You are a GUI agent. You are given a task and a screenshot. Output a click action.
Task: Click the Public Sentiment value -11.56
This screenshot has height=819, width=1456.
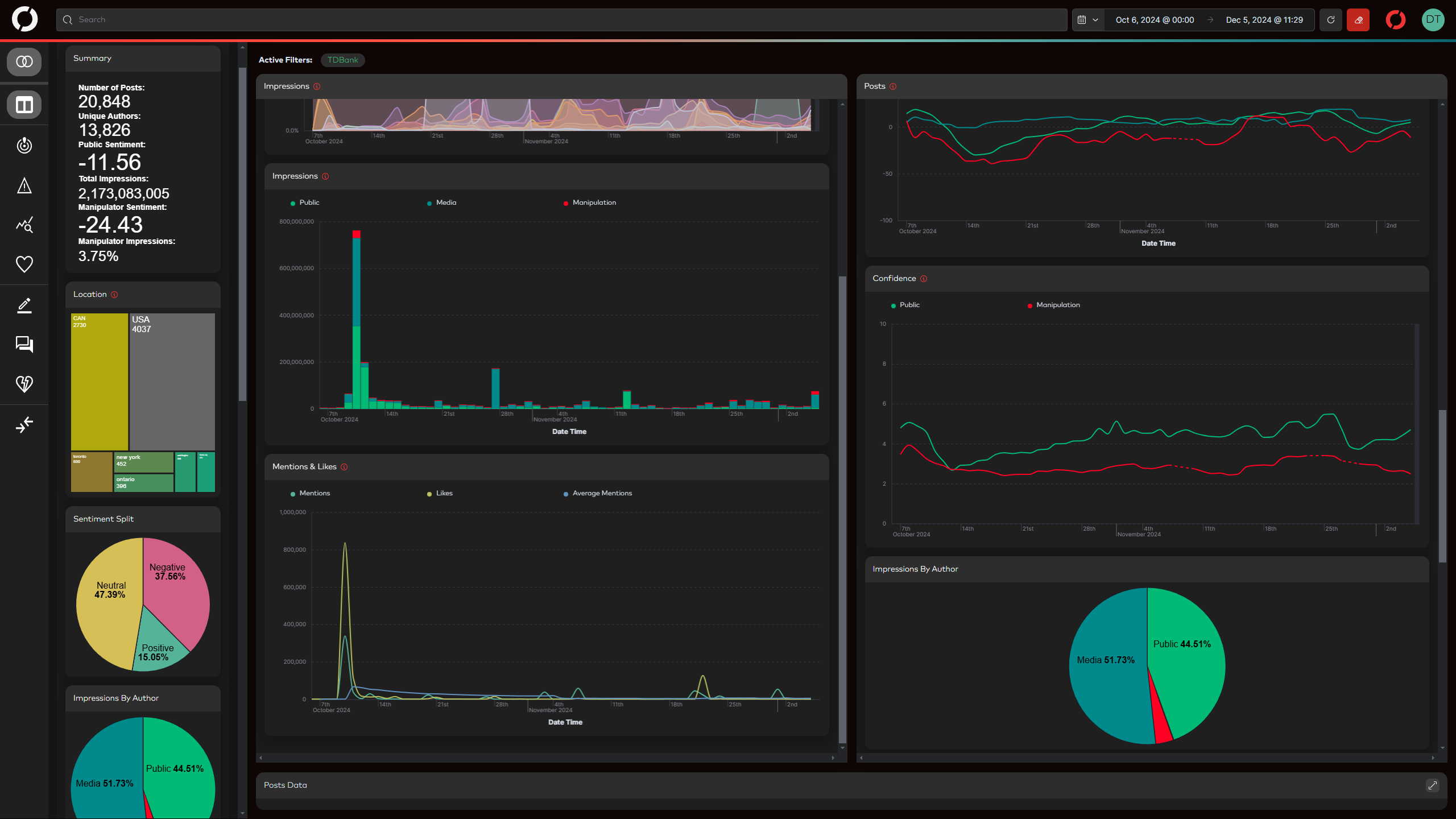pyautogui.click(x=109, y=162)
